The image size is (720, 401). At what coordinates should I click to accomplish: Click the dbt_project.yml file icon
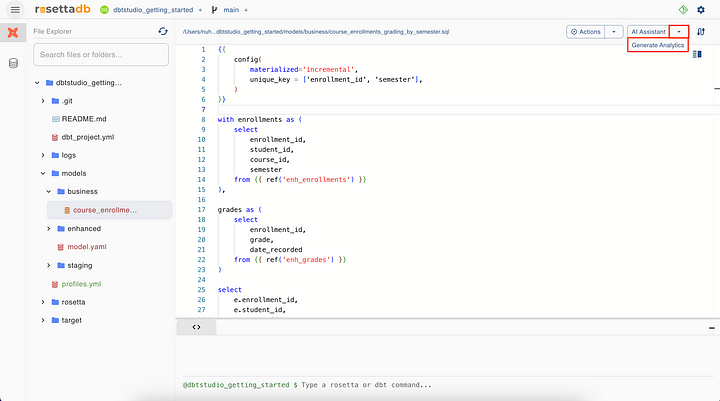pyautogui.click(x=55, y=137)
